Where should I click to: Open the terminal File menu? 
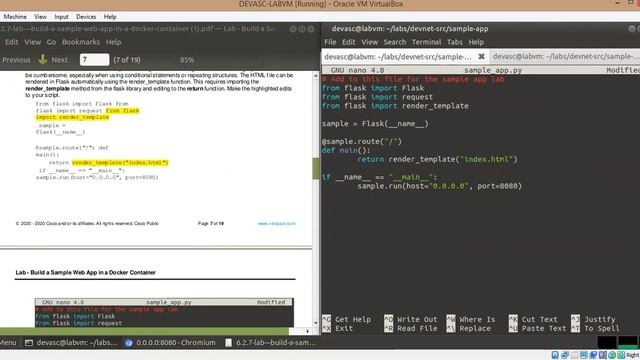330,42
